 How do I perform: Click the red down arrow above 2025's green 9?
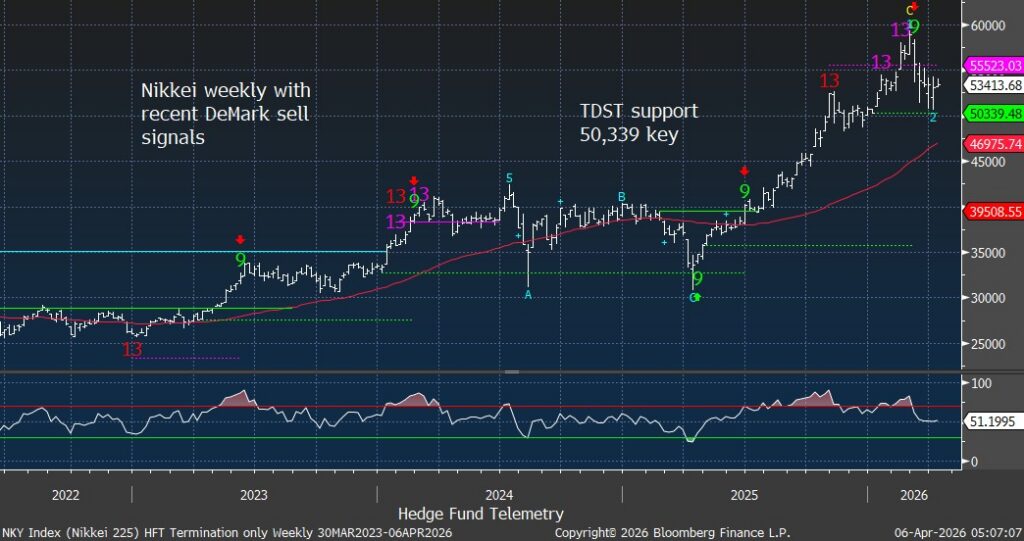click(x=744, y=172)
